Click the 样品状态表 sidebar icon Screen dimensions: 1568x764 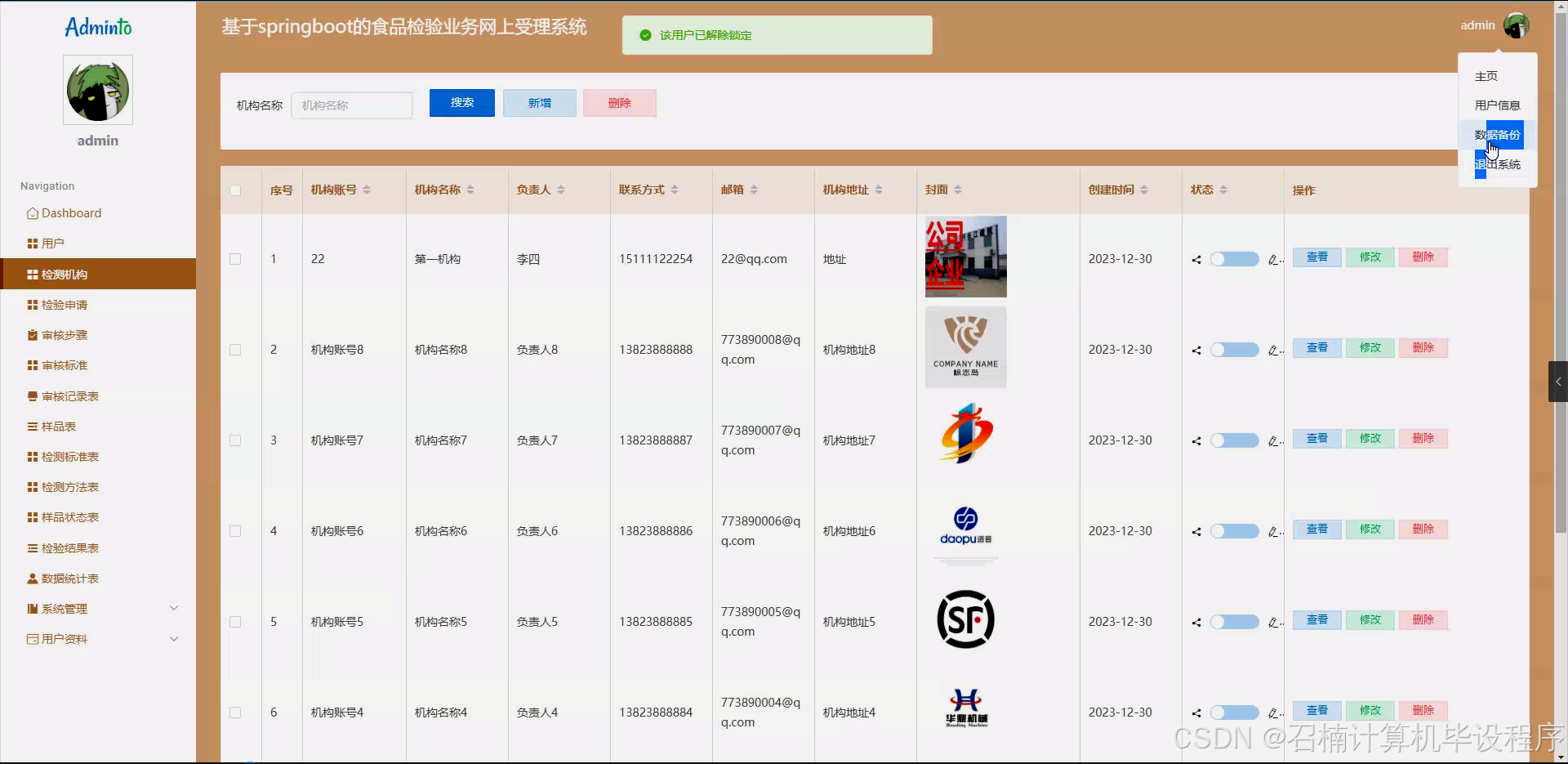33,517
